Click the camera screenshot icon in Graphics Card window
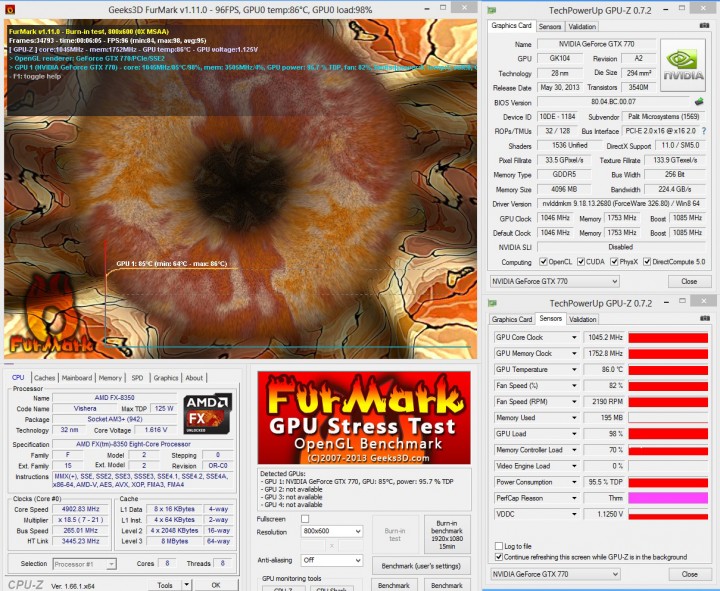720x591 pixels. [704, 26]
